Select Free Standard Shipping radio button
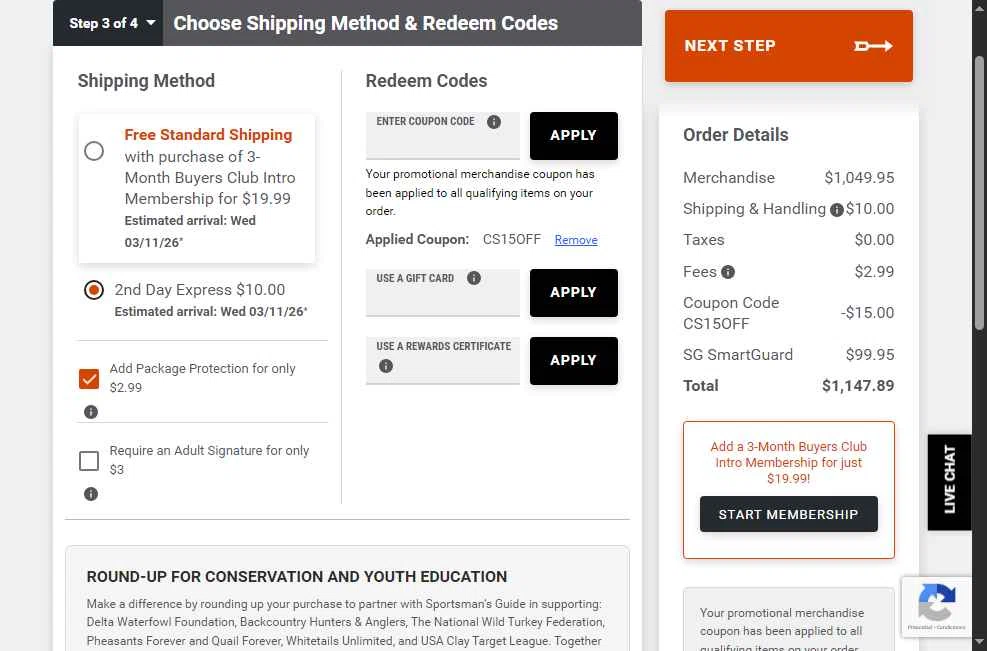Viewport: 987px width, 651px height. tap(94, 151)
